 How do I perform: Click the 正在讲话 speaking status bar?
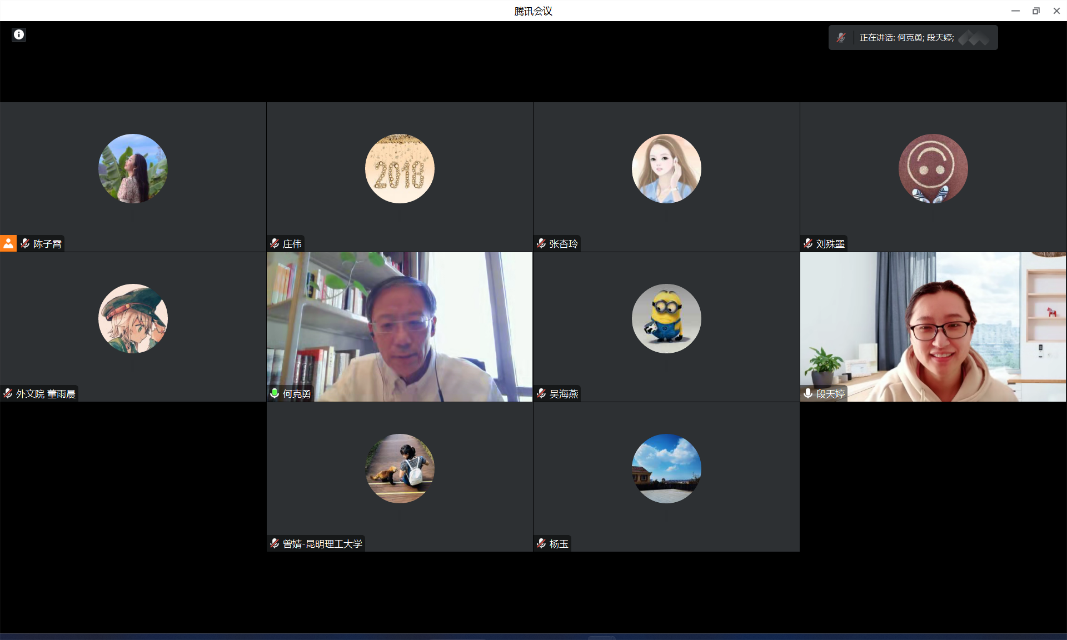tap(913, 38)
